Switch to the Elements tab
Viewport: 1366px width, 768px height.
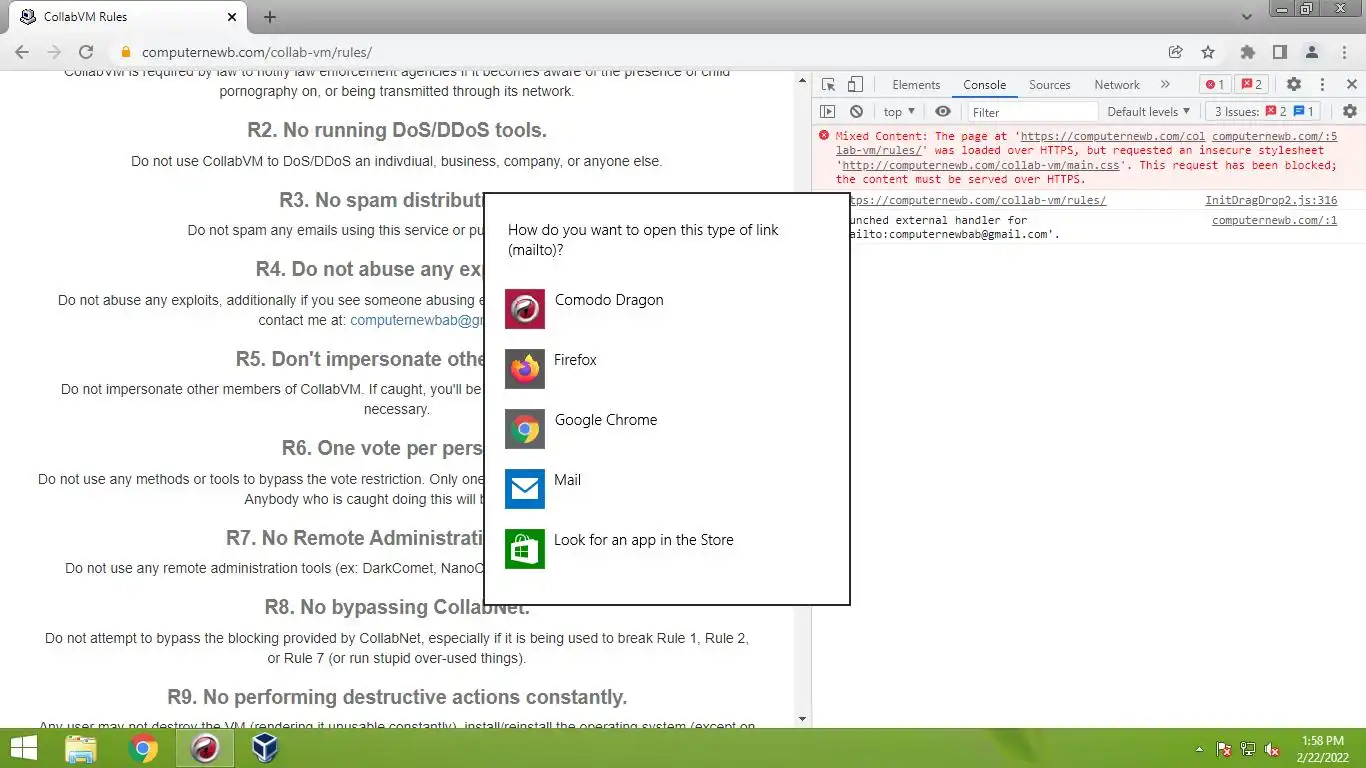(x=916, y=85)
